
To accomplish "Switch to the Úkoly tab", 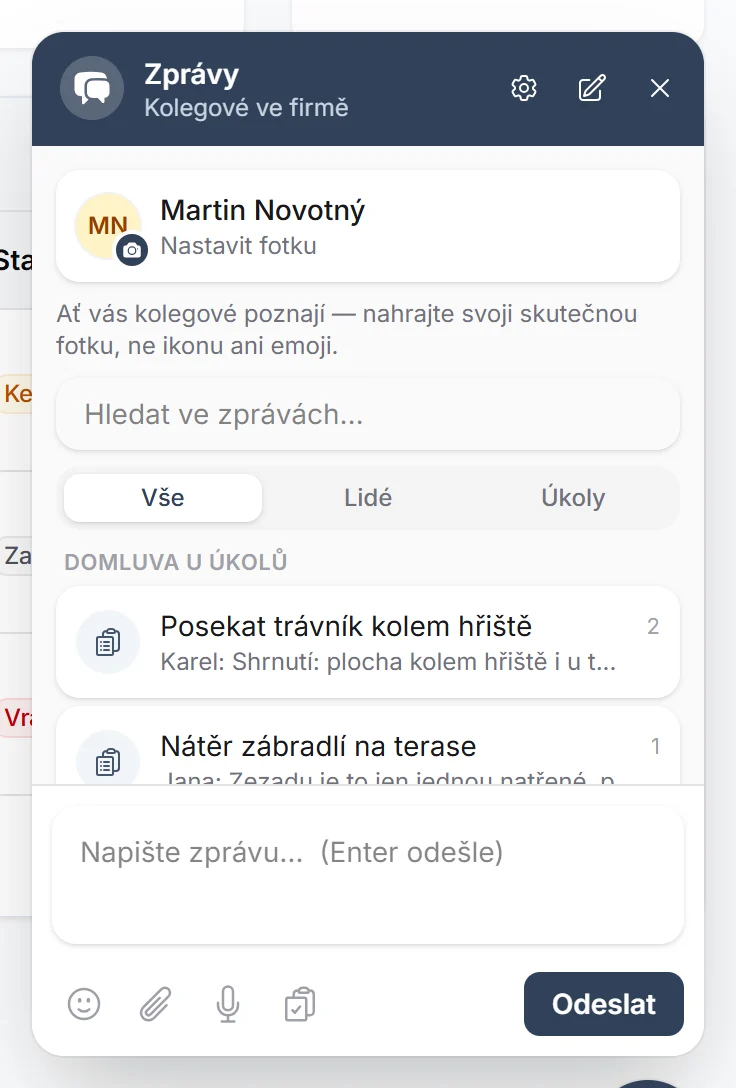I will (x=573, y=498).
